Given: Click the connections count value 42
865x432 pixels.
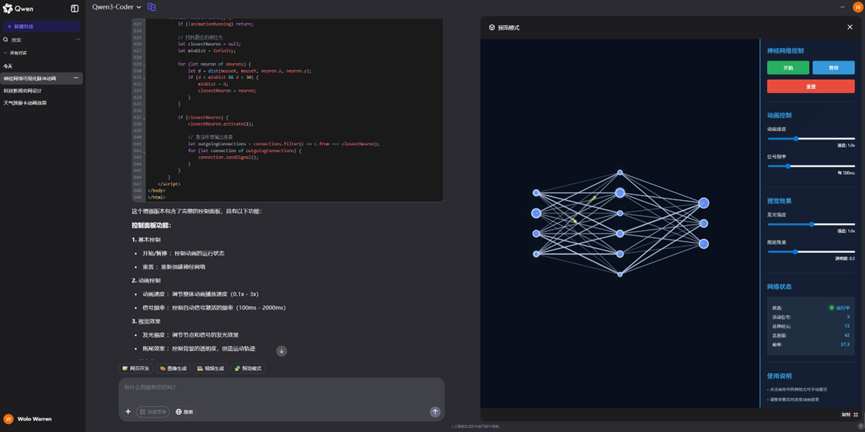Looking at the screenshot, I should click(847, 335).
